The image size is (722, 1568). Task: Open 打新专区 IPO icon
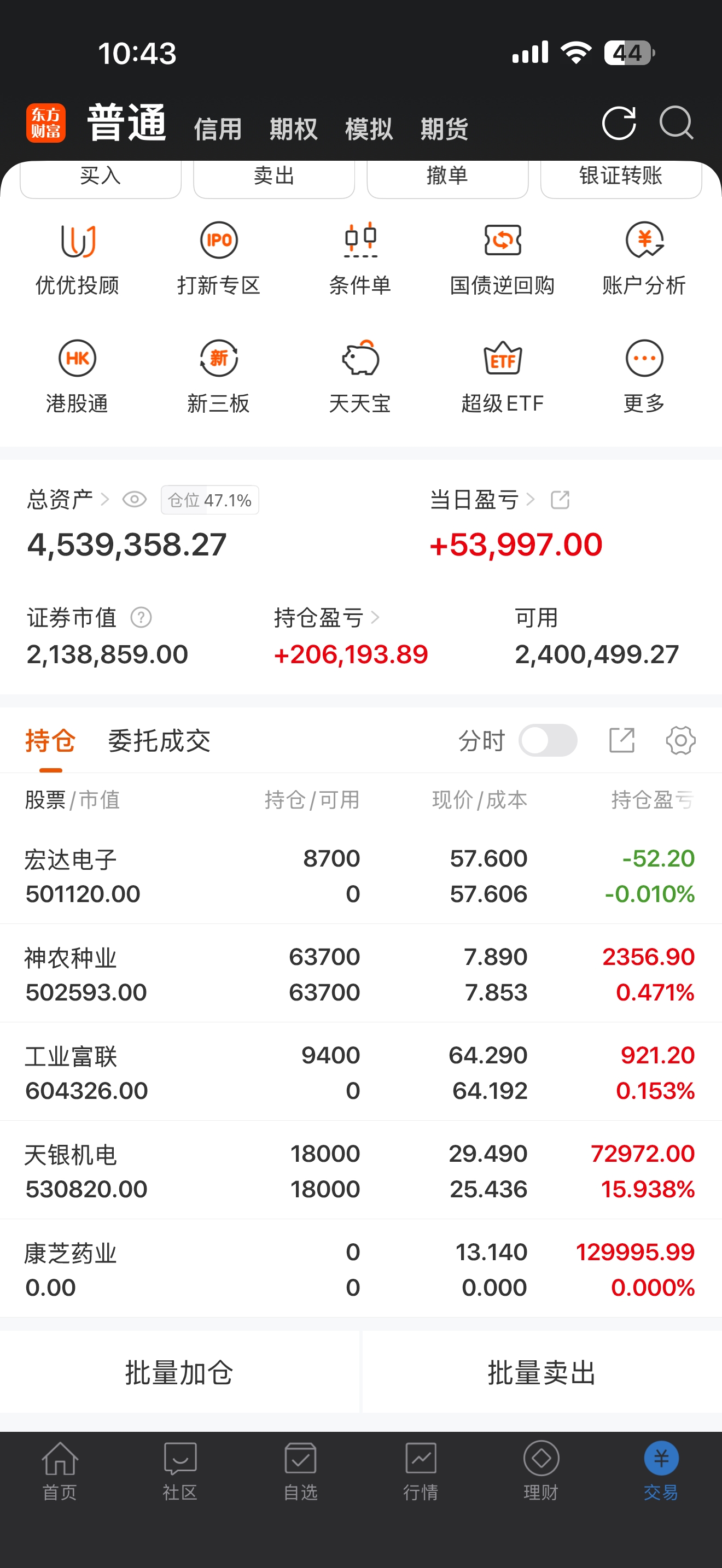[219, 241]
